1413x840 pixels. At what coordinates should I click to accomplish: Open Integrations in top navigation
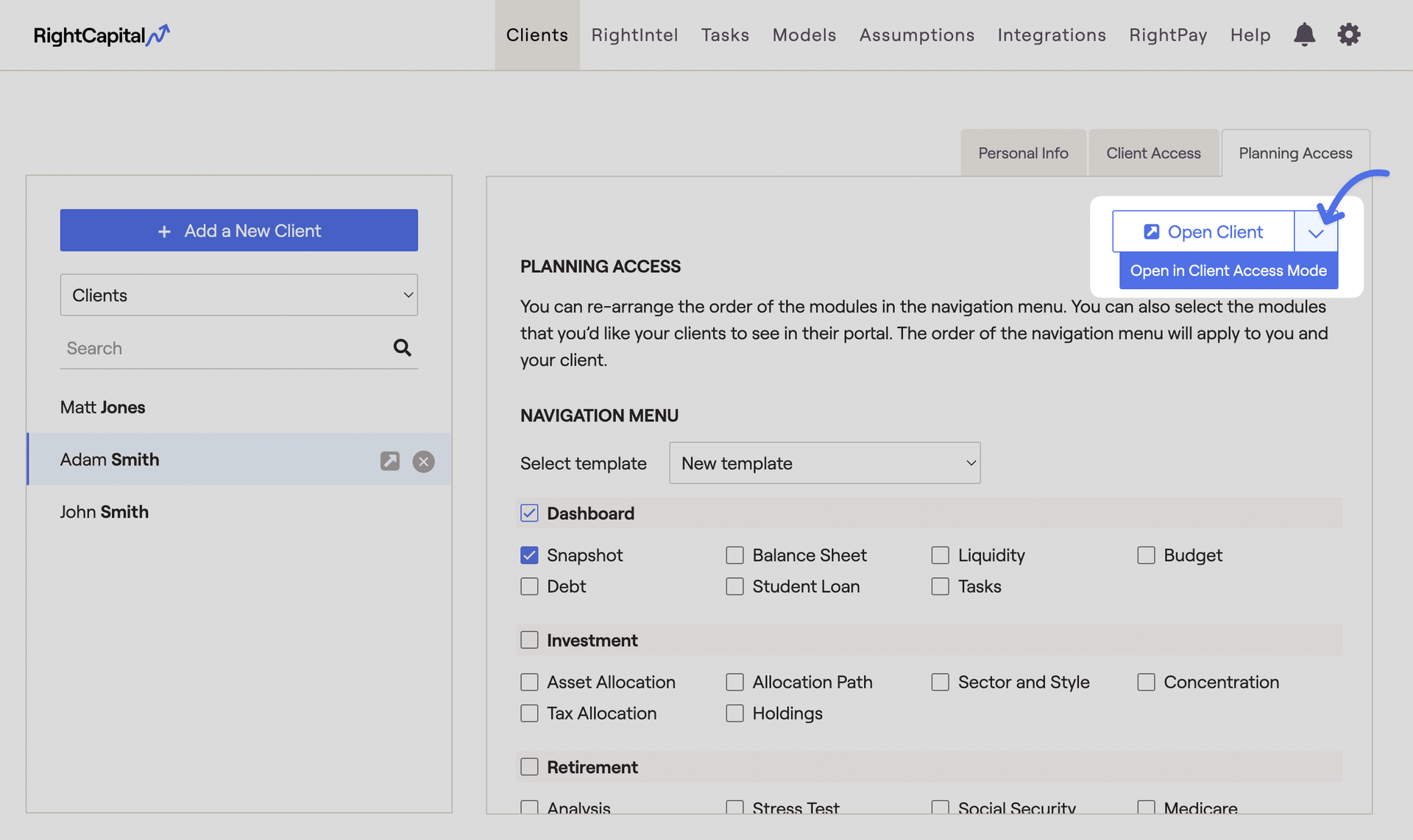[x=1052, y=35]
